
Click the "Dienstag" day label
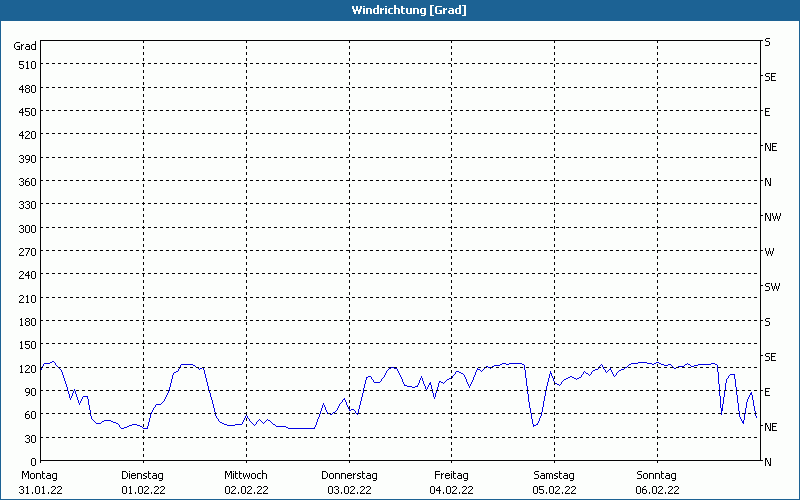pyautogui.click(x=142, y=475)
